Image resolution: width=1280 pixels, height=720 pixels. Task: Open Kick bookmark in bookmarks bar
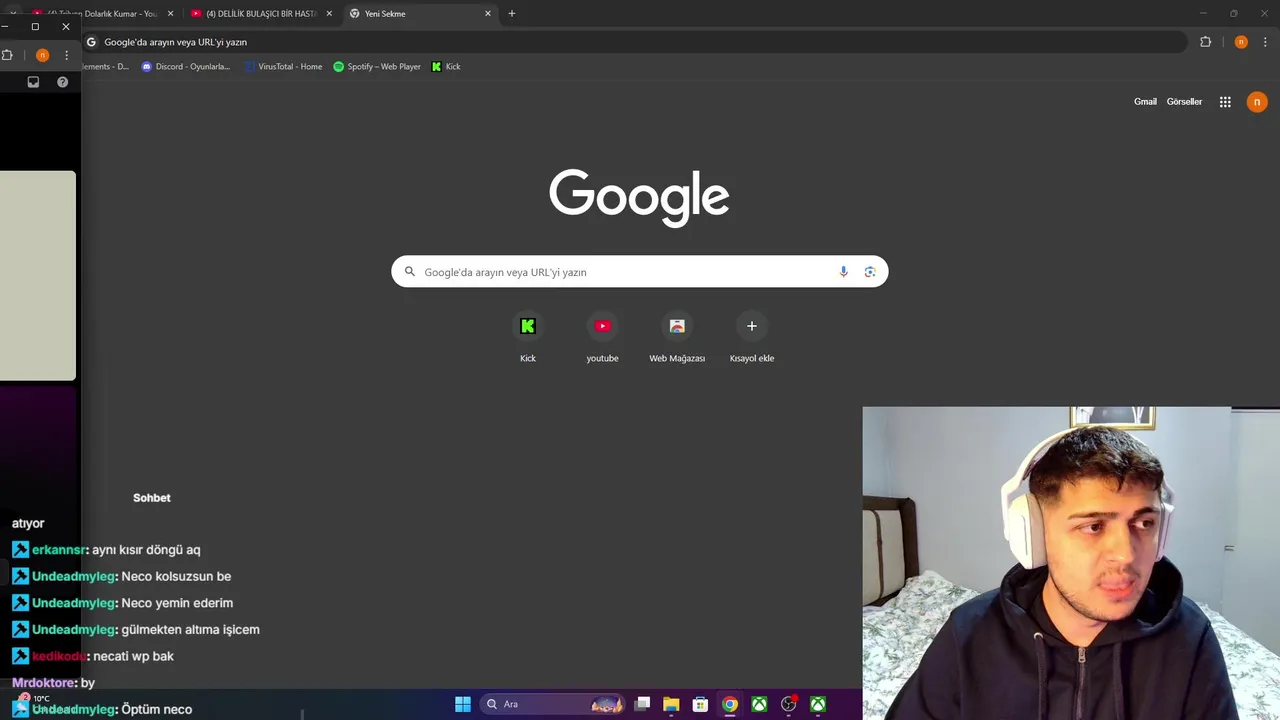(446, 67)
